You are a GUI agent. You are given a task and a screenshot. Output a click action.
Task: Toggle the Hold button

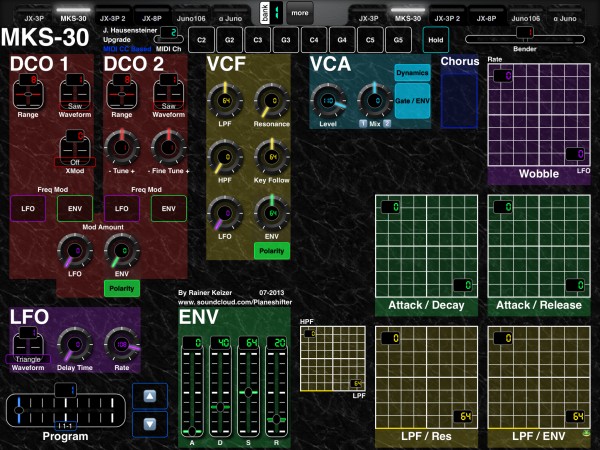click(435, 40)
